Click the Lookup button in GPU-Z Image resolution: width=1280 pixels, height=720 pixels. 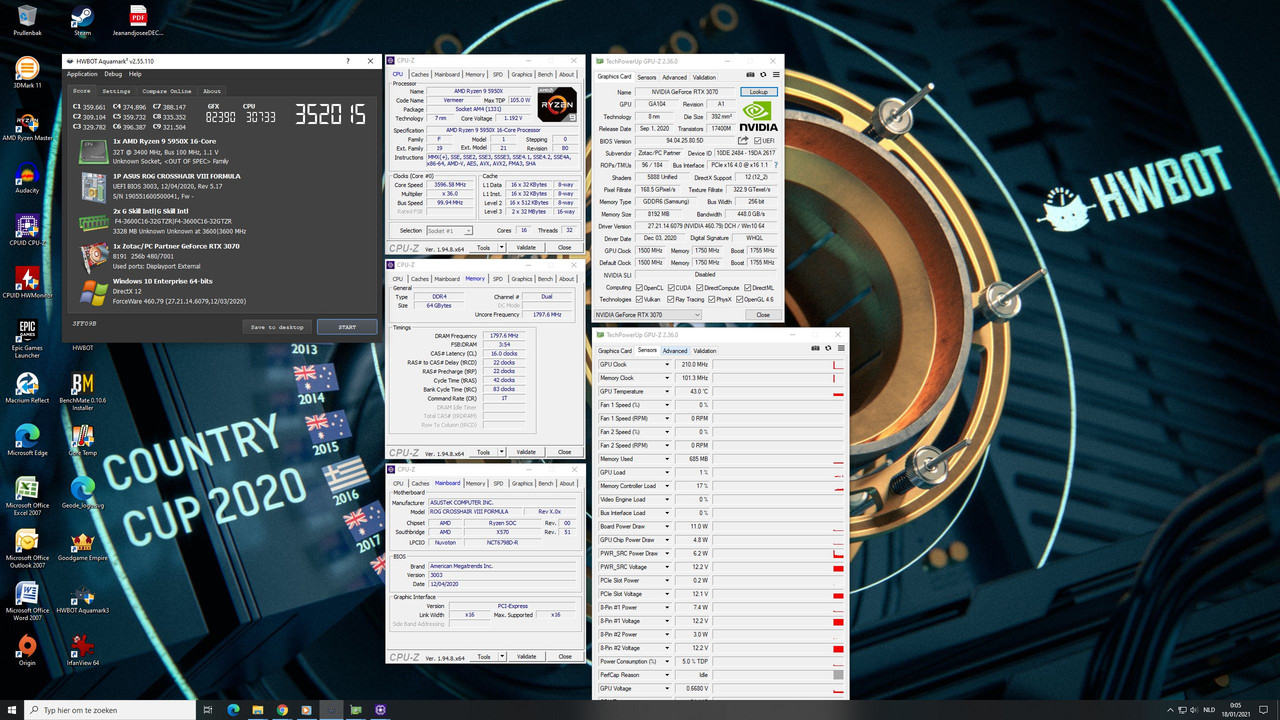pyautogui.click(x=760, y=91)
